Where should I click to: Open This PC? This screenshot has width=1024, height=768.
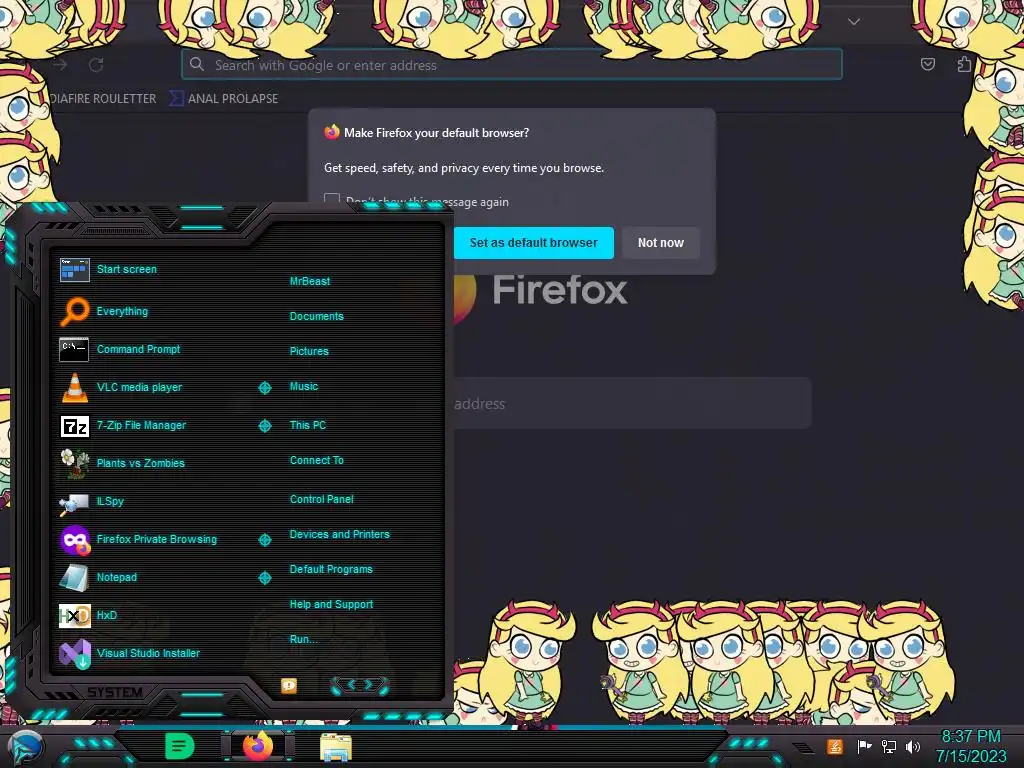coord(308,424)
